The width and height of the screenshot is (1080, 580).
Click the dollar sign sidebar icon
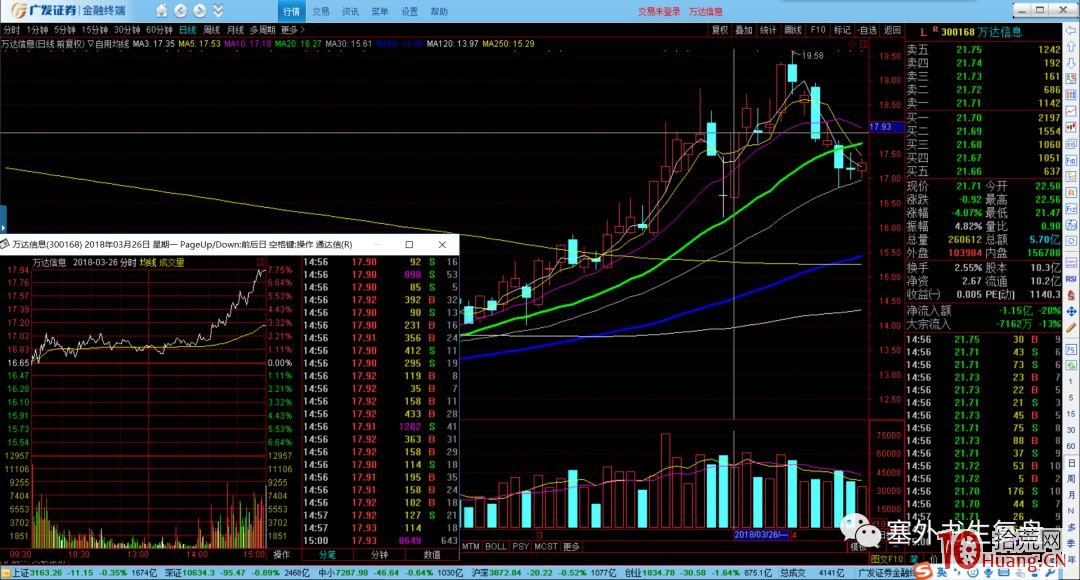point(1072,296)
